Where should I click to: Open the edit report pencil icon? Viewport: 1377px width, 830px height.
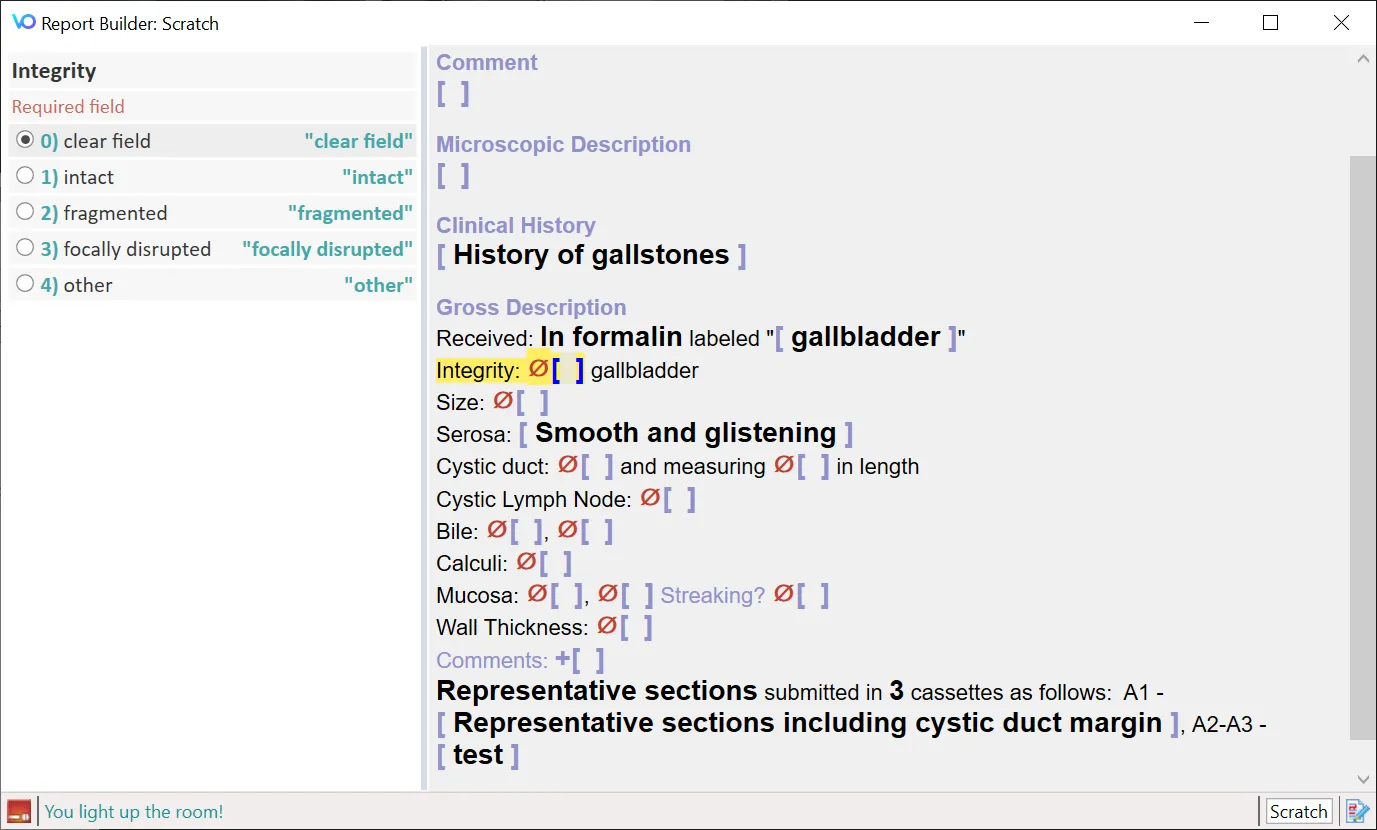coord(1356,811)
